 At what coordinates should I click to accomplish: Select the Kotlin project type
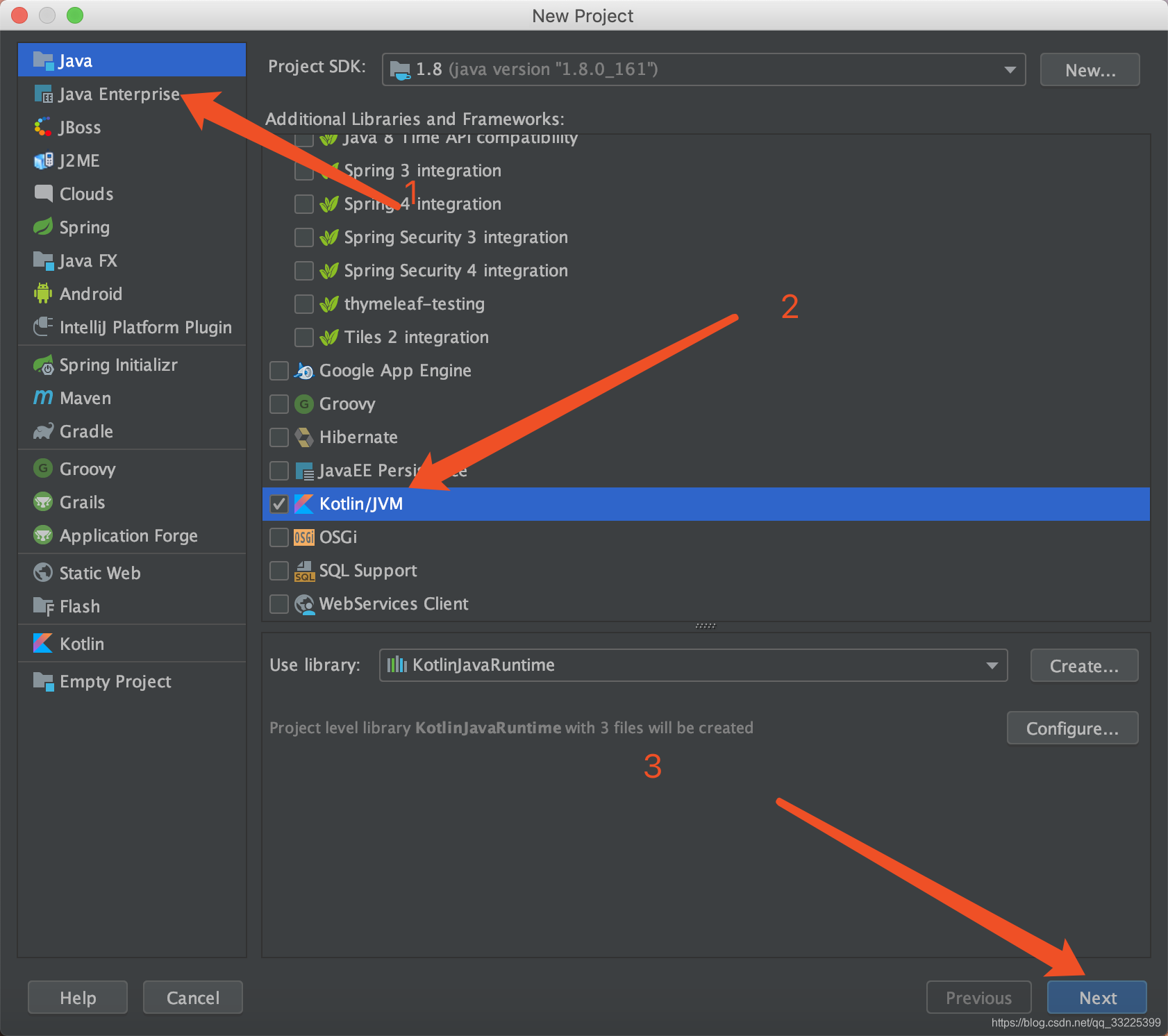(81, 643)
